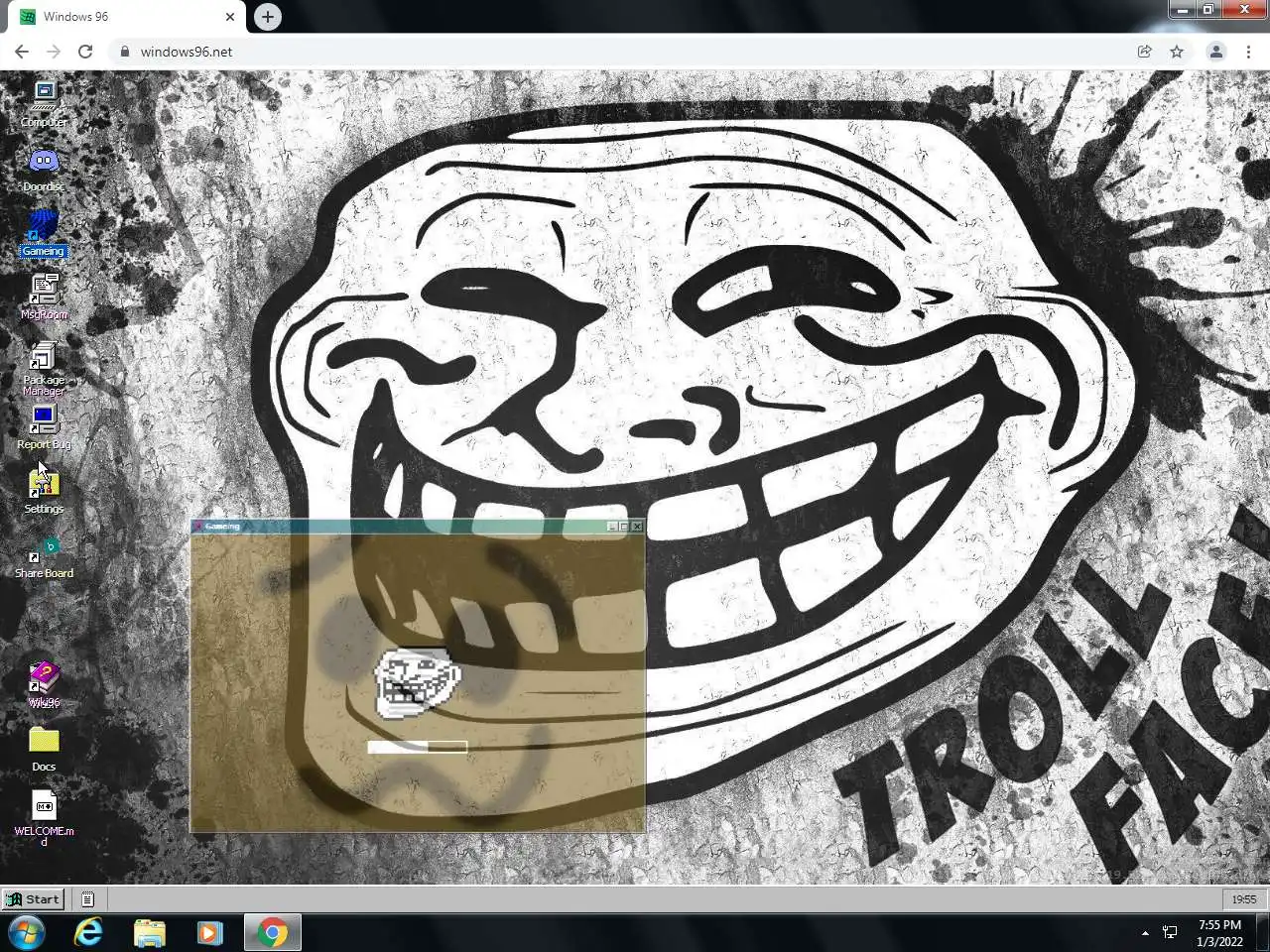
Task: Open the Chrome profile menu
Action: (x=1215, y=52)
